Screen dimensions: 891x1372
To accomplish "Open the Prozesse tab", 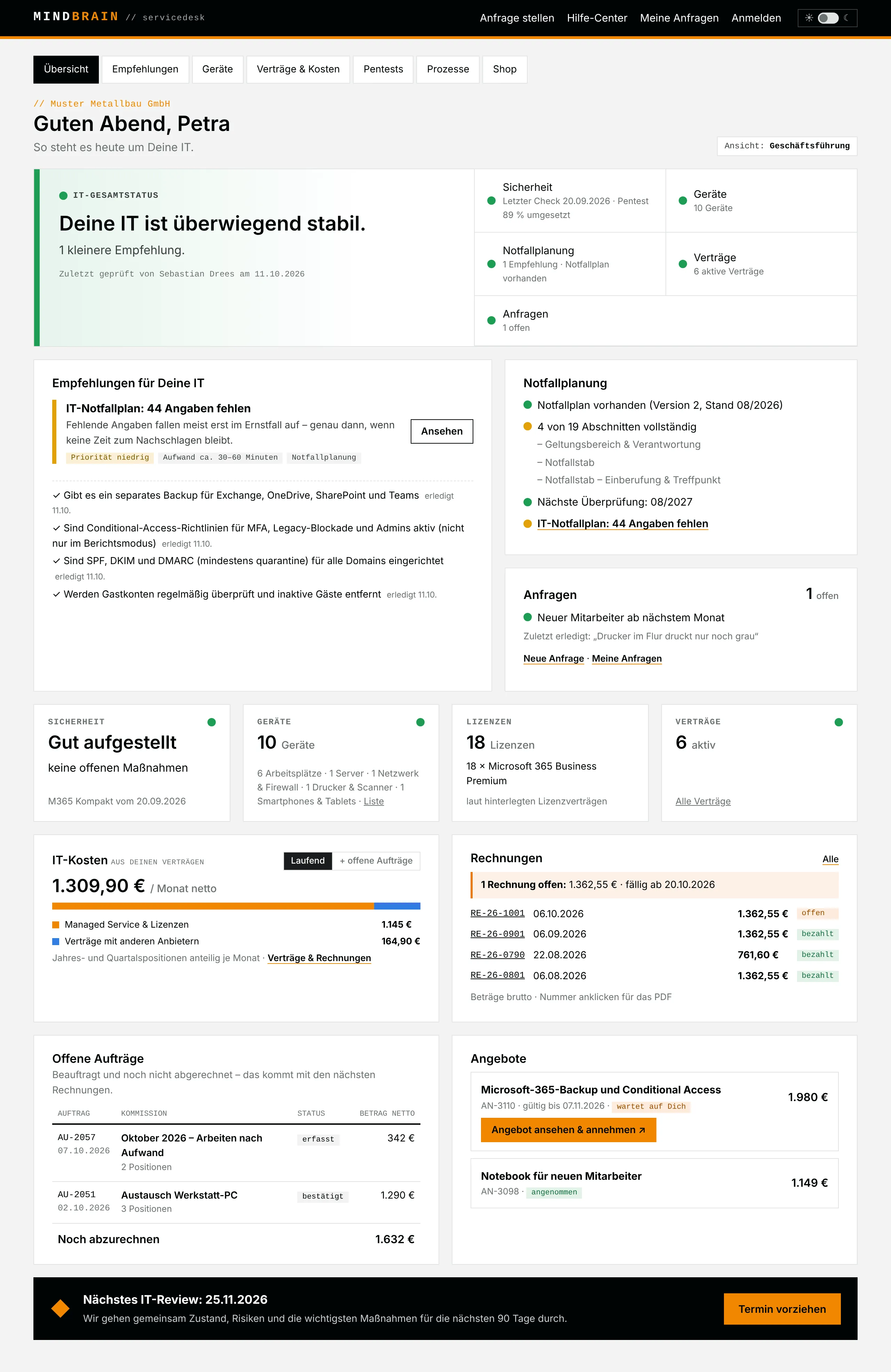I will point(448,69).
